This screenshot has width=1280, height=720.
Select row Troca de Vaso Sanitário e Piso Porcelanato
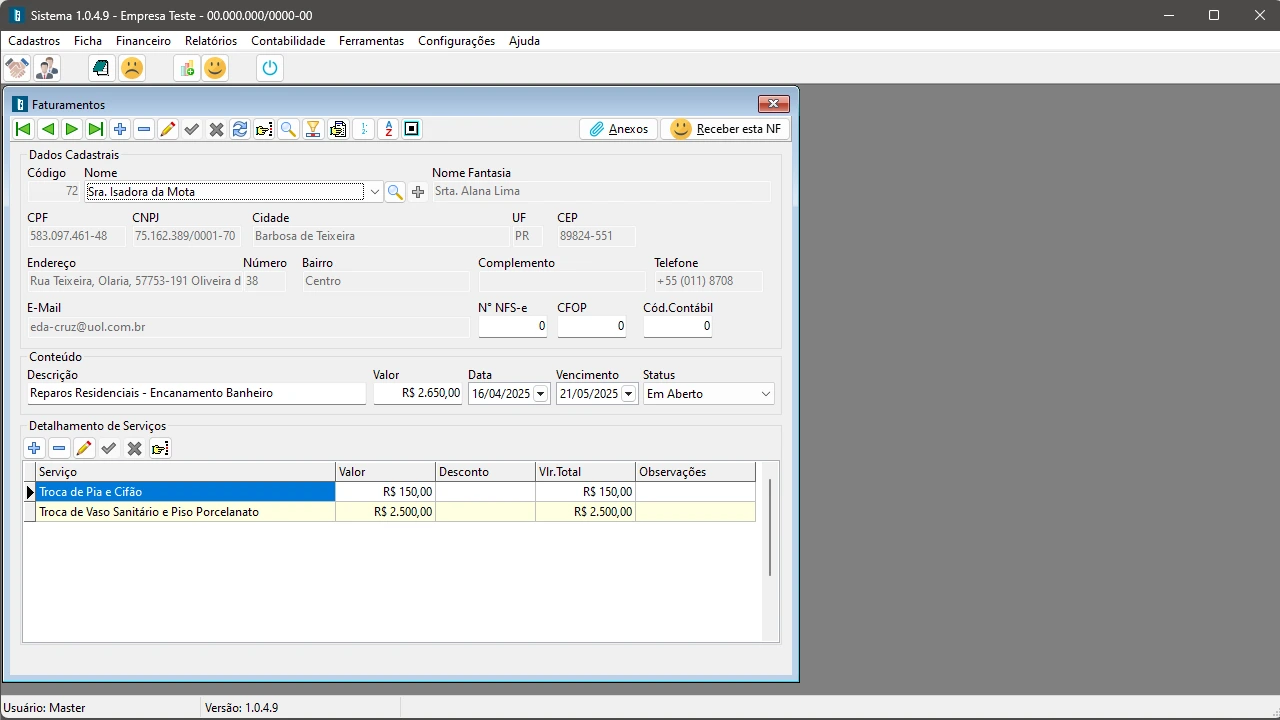point(390,512)
